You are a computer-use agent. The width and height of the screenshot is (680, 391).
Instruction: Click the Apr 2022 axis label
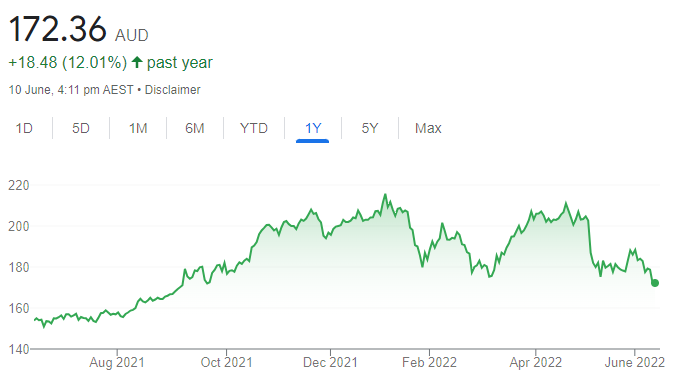(536, 362)
